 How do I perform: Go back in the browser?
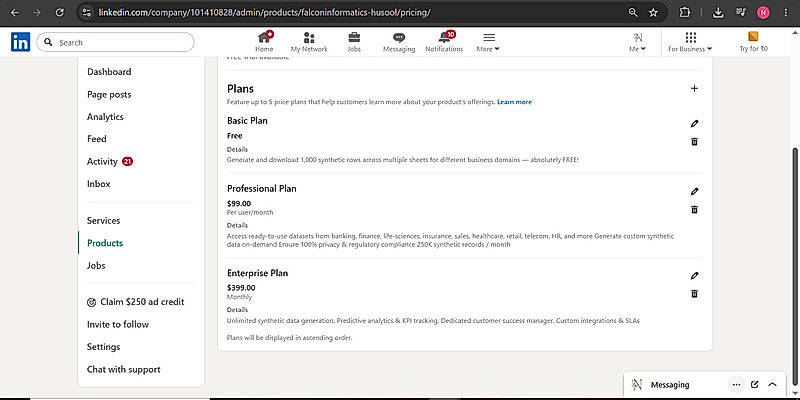tap(15, 13)
